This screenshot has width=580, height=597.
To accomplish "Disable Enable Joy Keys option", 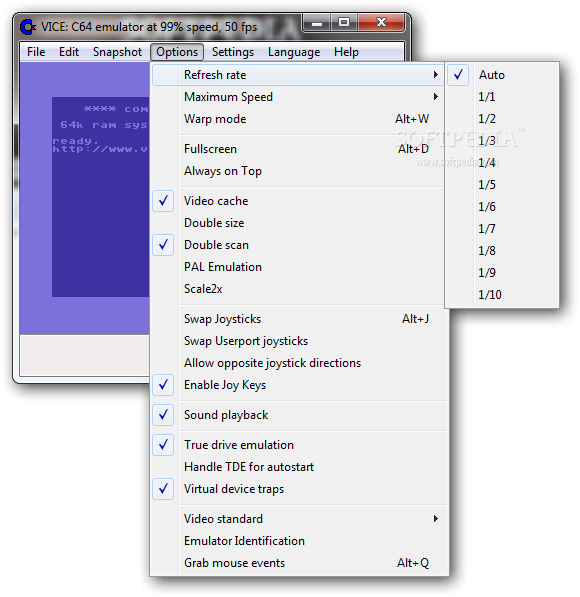I will (x=298, y=385).
